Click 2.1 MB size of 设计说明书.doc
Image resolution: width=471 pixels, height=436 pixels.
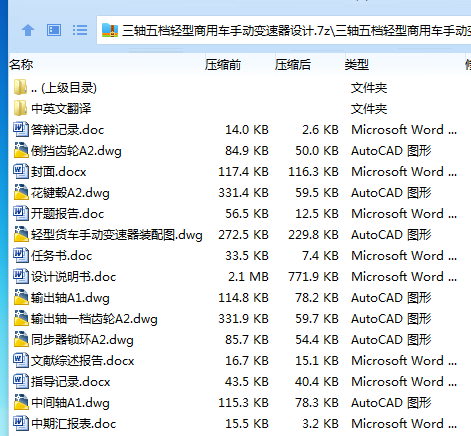248,277
